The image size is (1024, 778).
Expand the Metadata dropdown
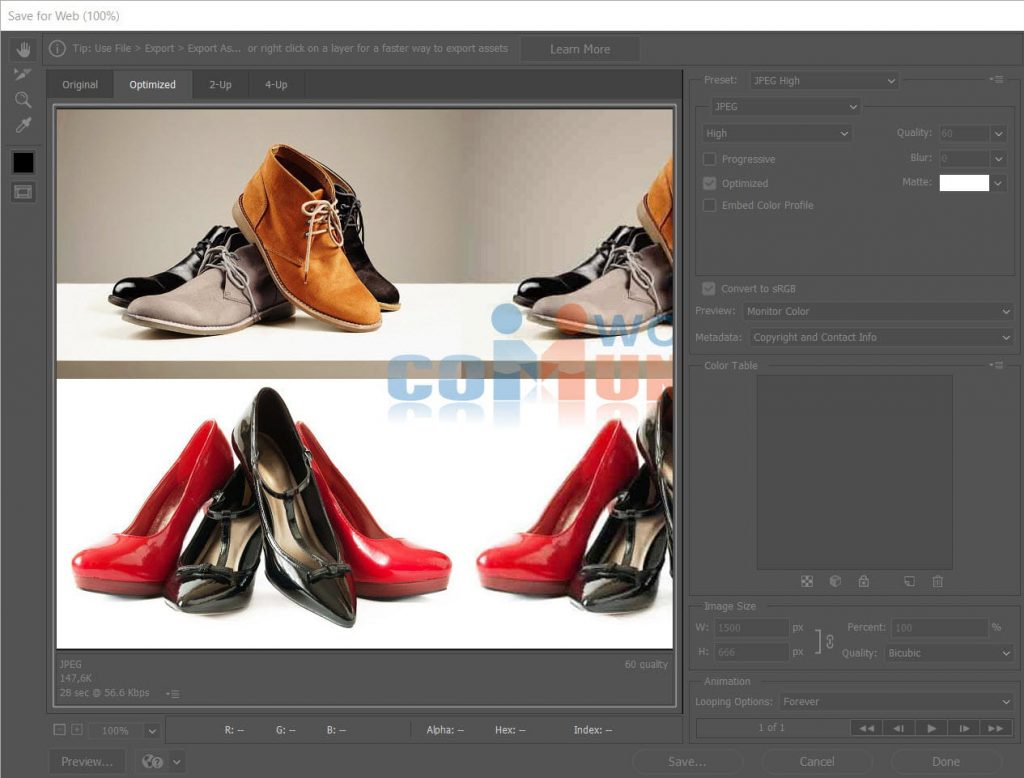[880, 338]
